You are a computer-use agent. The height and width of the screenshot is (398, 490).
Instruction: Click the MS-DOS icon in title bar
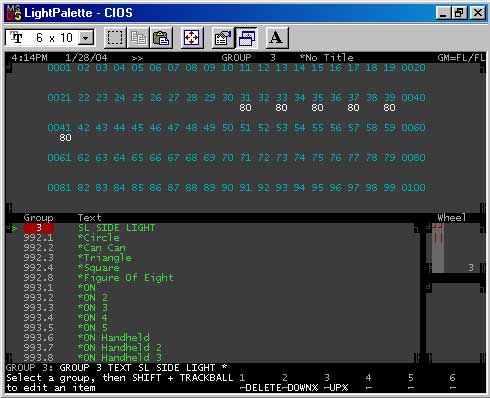point(14,13)
